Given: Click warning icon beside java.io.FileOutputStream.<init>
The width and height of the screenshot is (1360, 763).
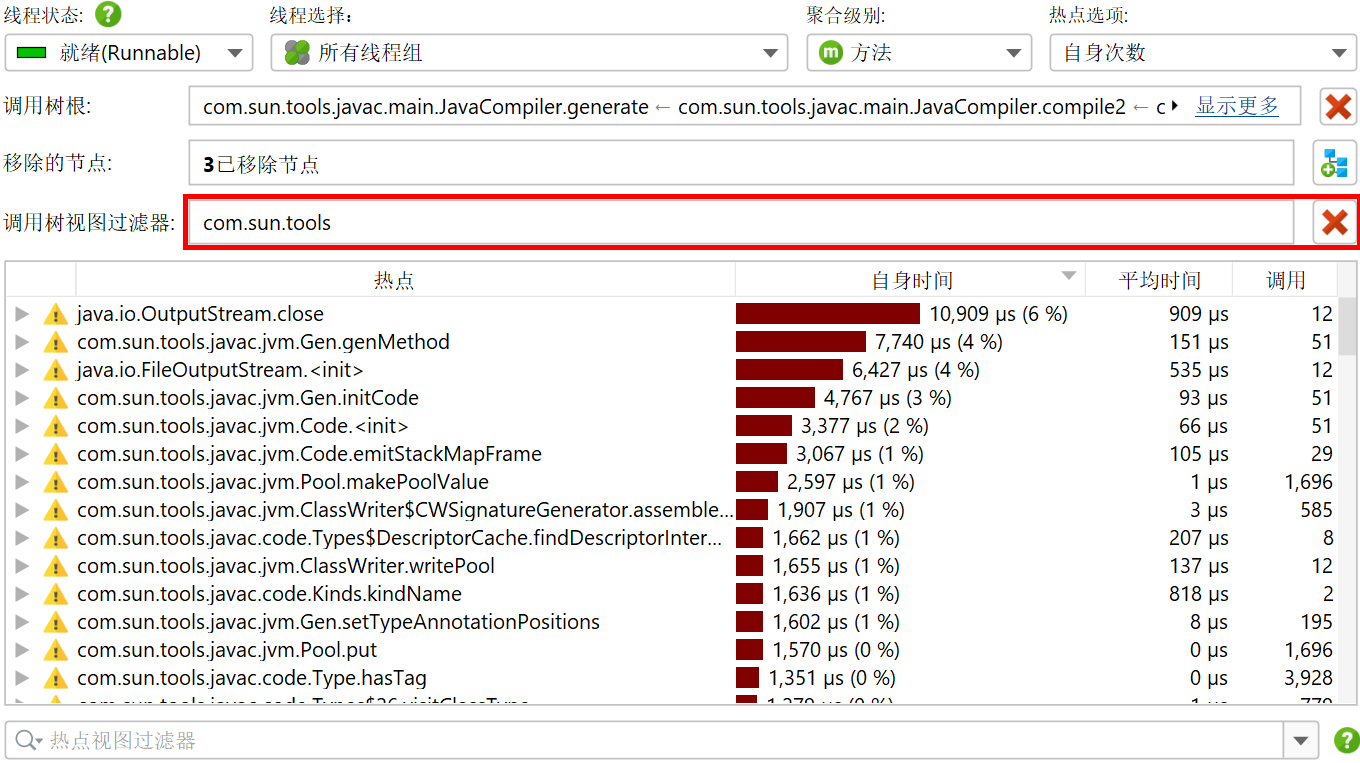Looking at the screenshot, I should coord(55,370).
